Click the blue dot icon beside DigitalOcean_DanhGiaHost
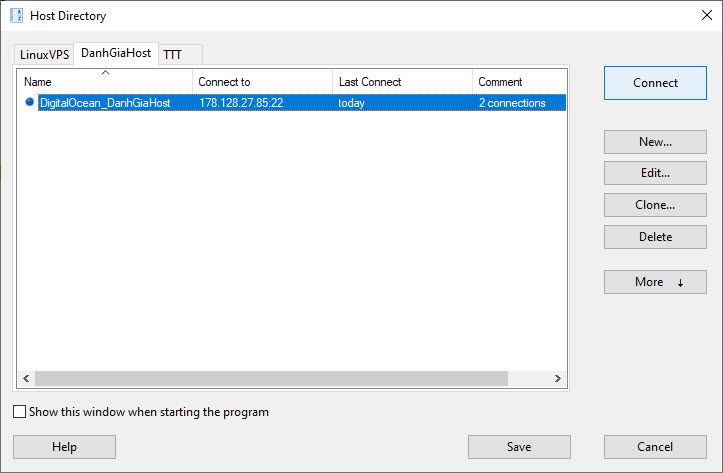 click(x=30, y=102)
